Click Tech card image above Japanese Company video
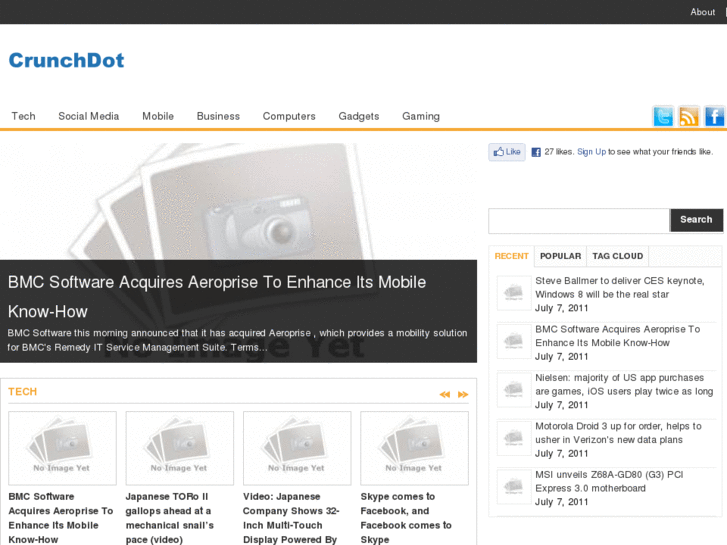727x545 pixels. [297, 448]
